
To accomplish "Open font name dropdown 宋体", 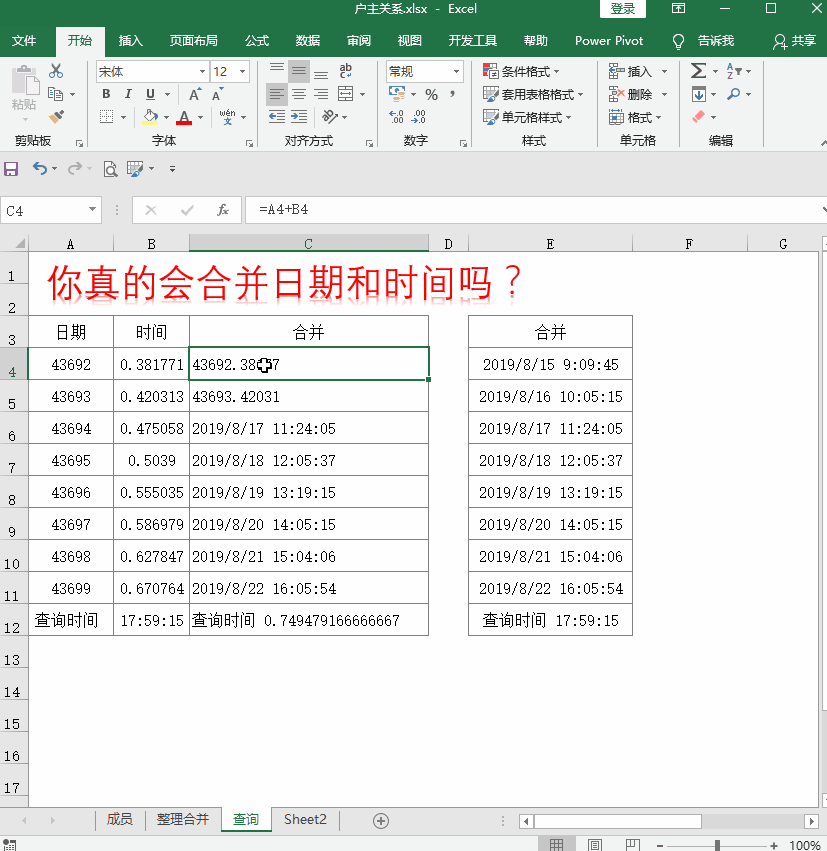I will [202, 71].
